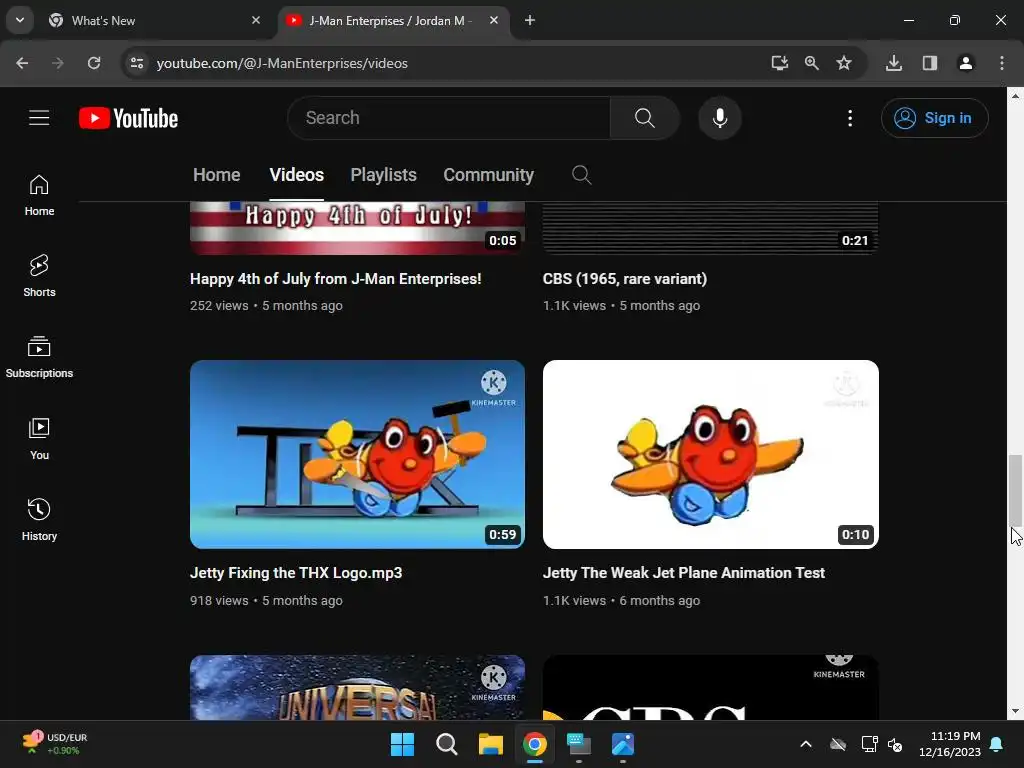Open the USD/EUR widget
This screenshot has width=1024, height=768.
(x=55, y=744)
